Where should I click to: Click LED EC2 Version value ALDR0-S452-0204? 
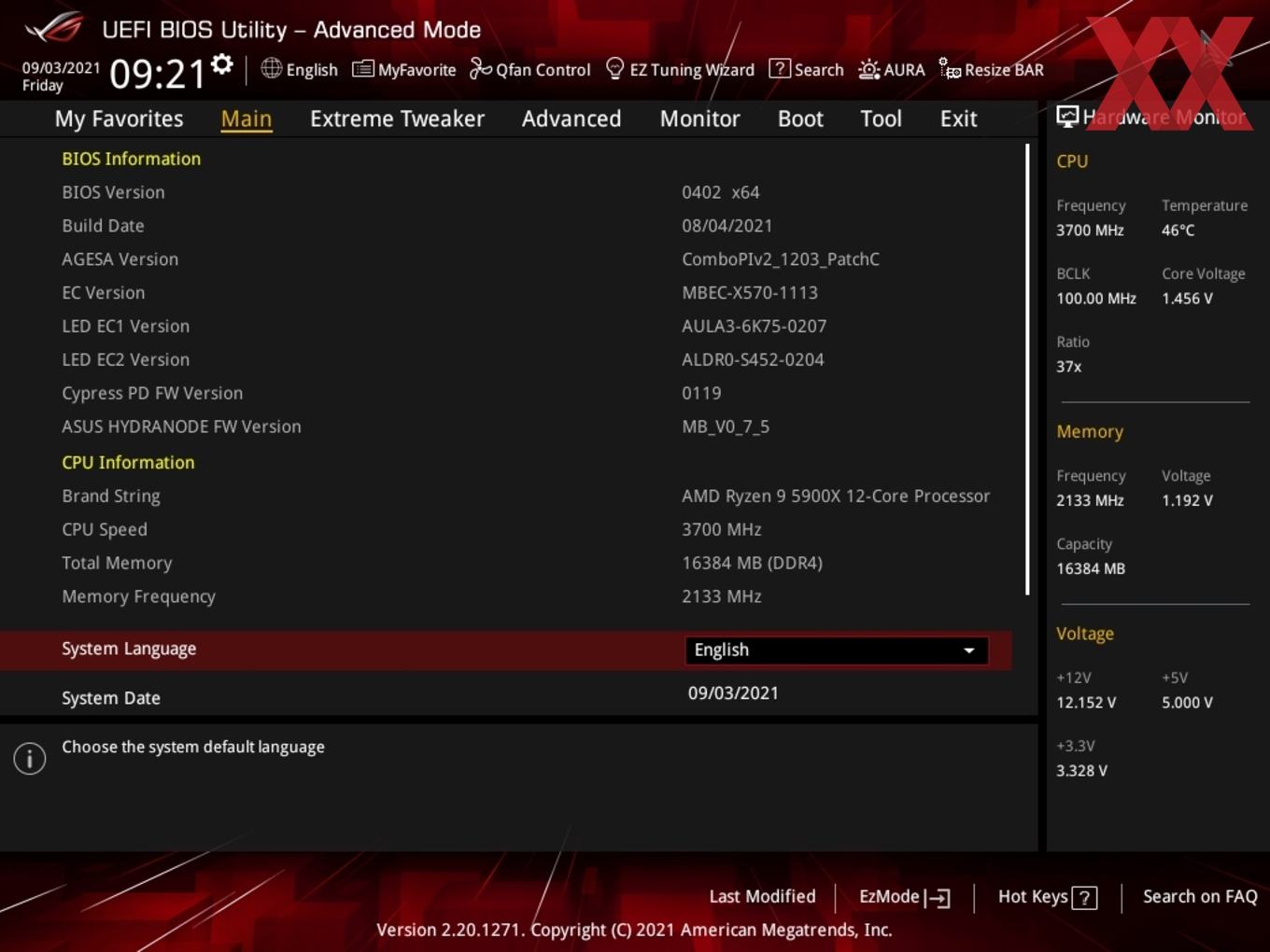pos(753,360)
